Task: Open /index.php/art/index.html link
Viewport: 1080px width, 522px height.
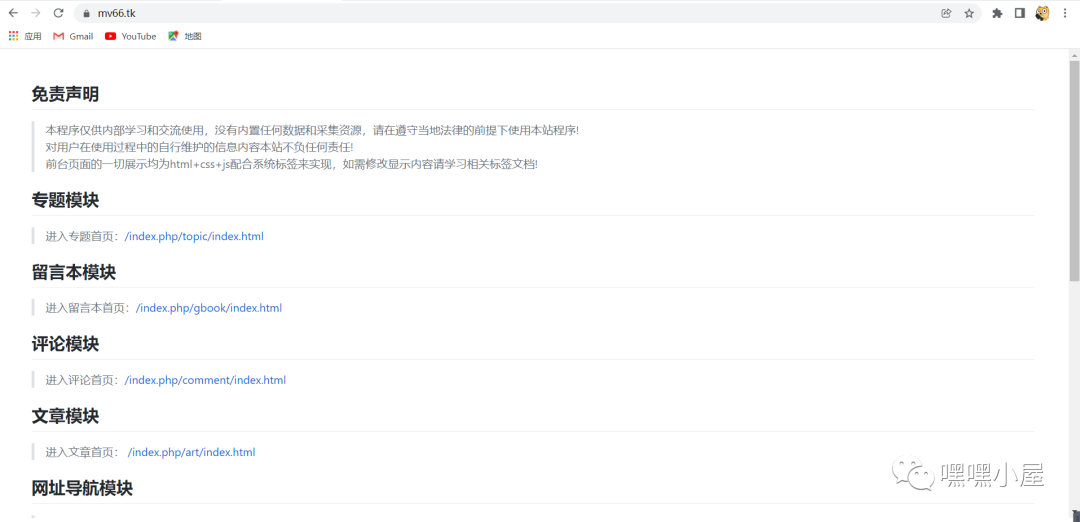Action: click(191, 452)
